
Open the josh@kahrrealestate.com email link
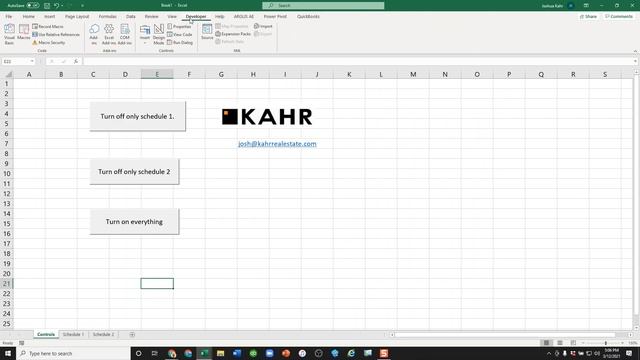click(277, 144)
